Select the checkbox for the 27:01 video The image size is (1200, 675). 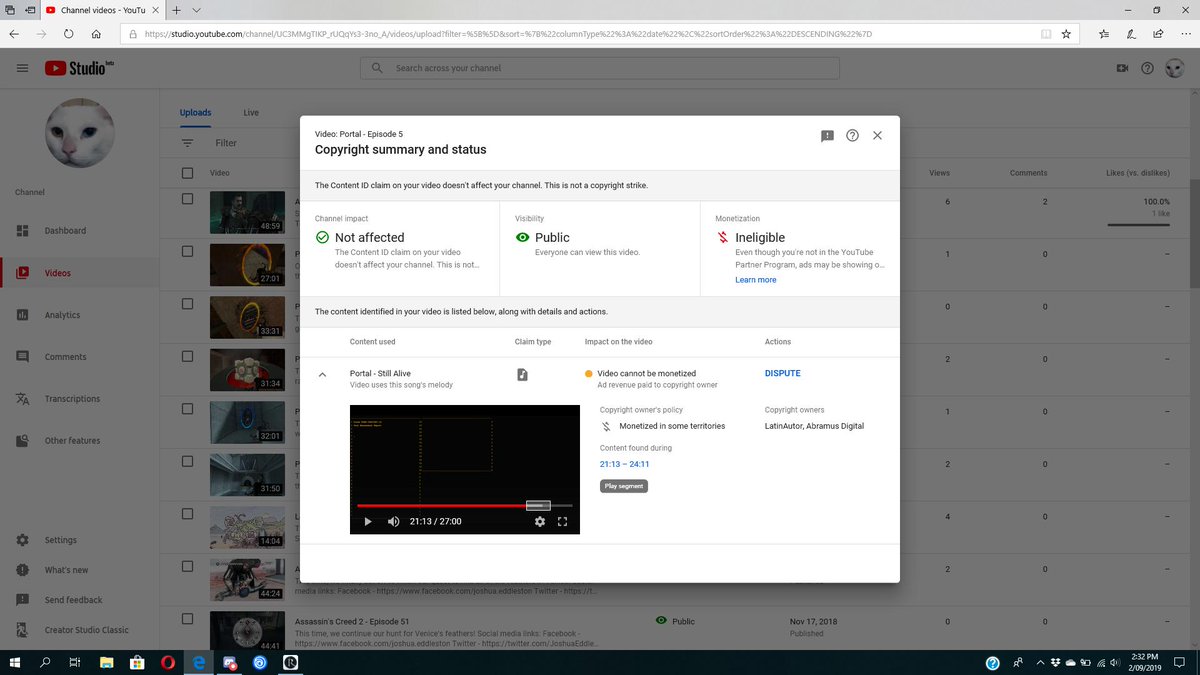(187, 252)
